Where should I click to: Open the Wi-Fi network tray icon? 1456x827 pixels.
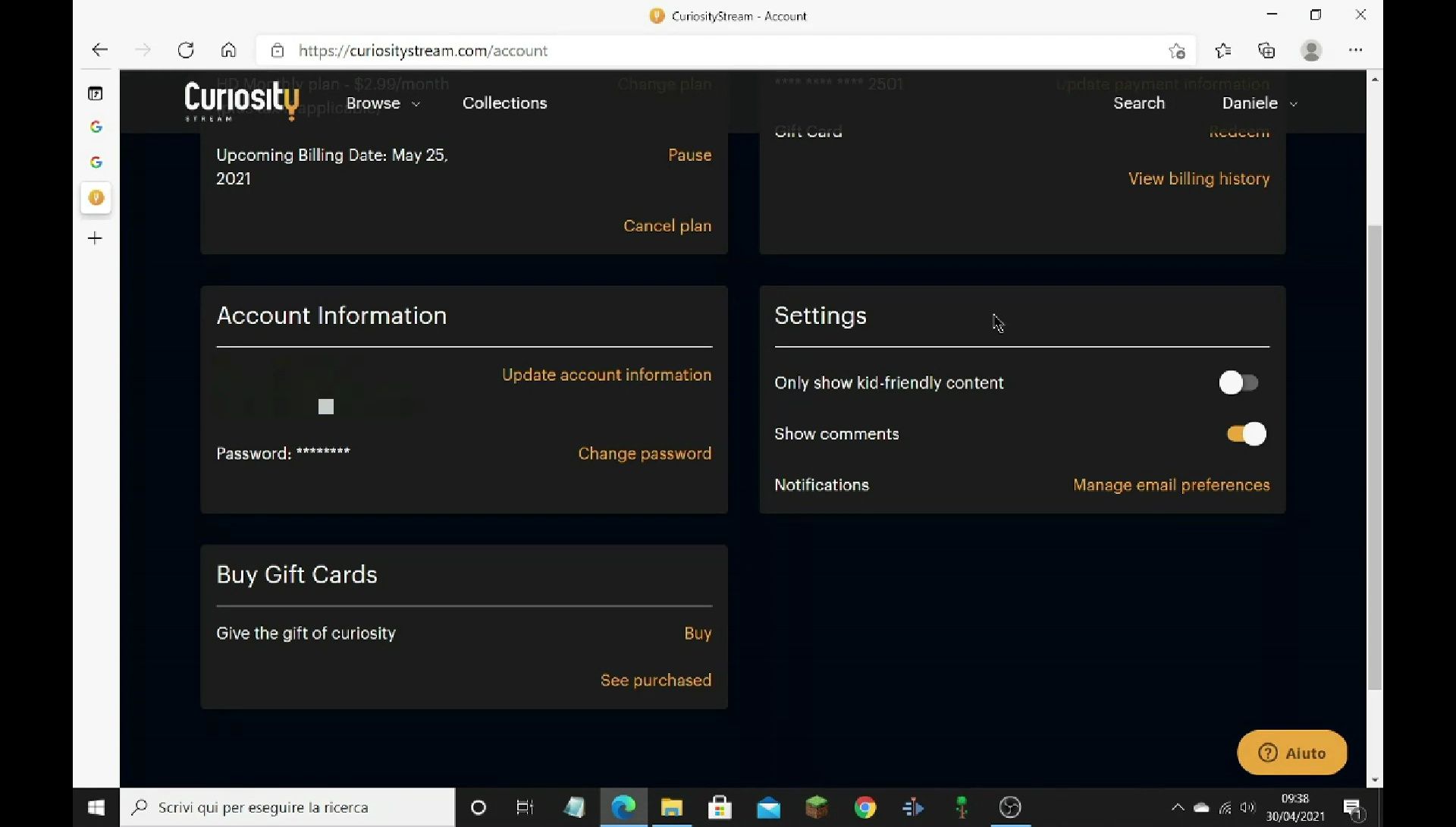tap(1225, 807)
